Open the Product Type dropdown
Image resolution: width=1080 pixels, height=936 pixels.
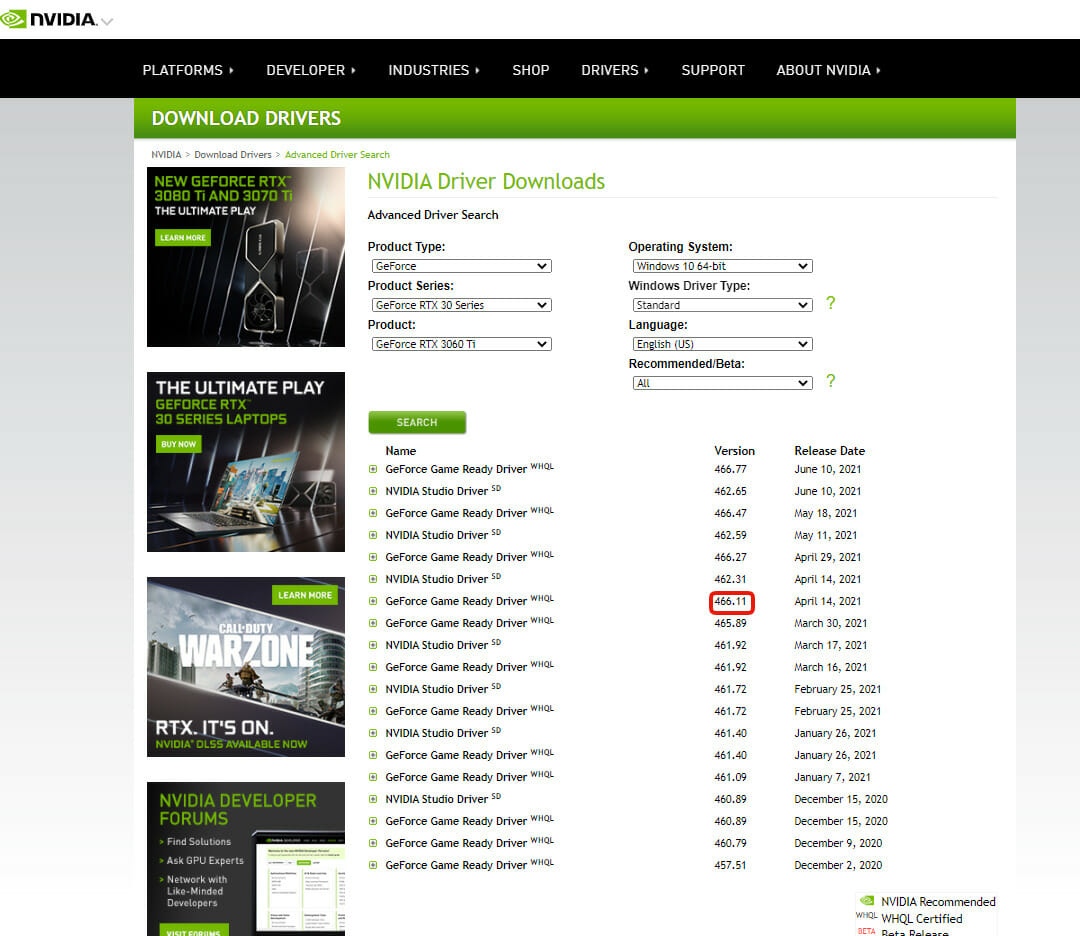pos(460,266)
